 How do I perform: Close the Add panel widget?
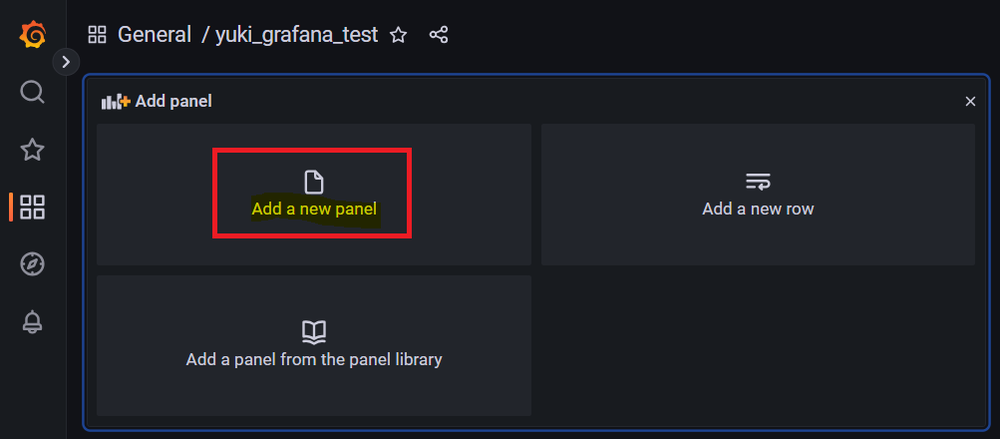point(970,101)
